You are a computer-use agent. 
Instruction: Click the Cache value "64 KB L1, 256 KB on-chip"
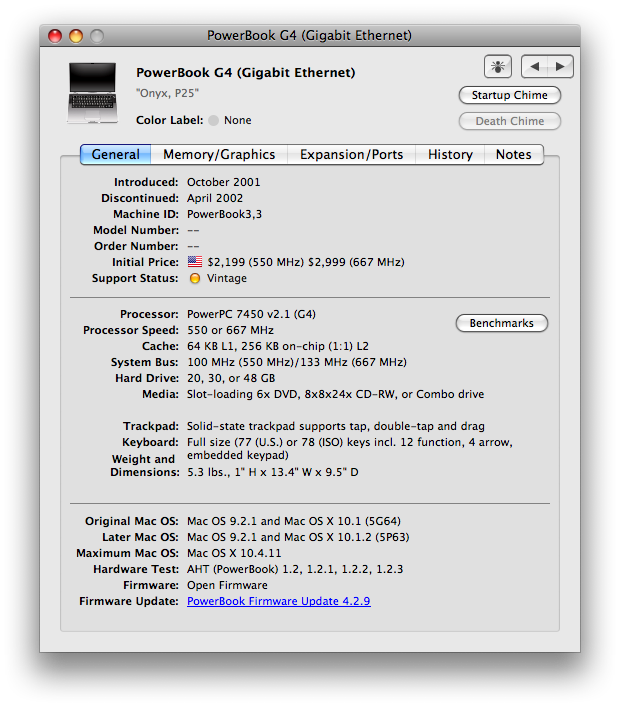click(256, 346)
